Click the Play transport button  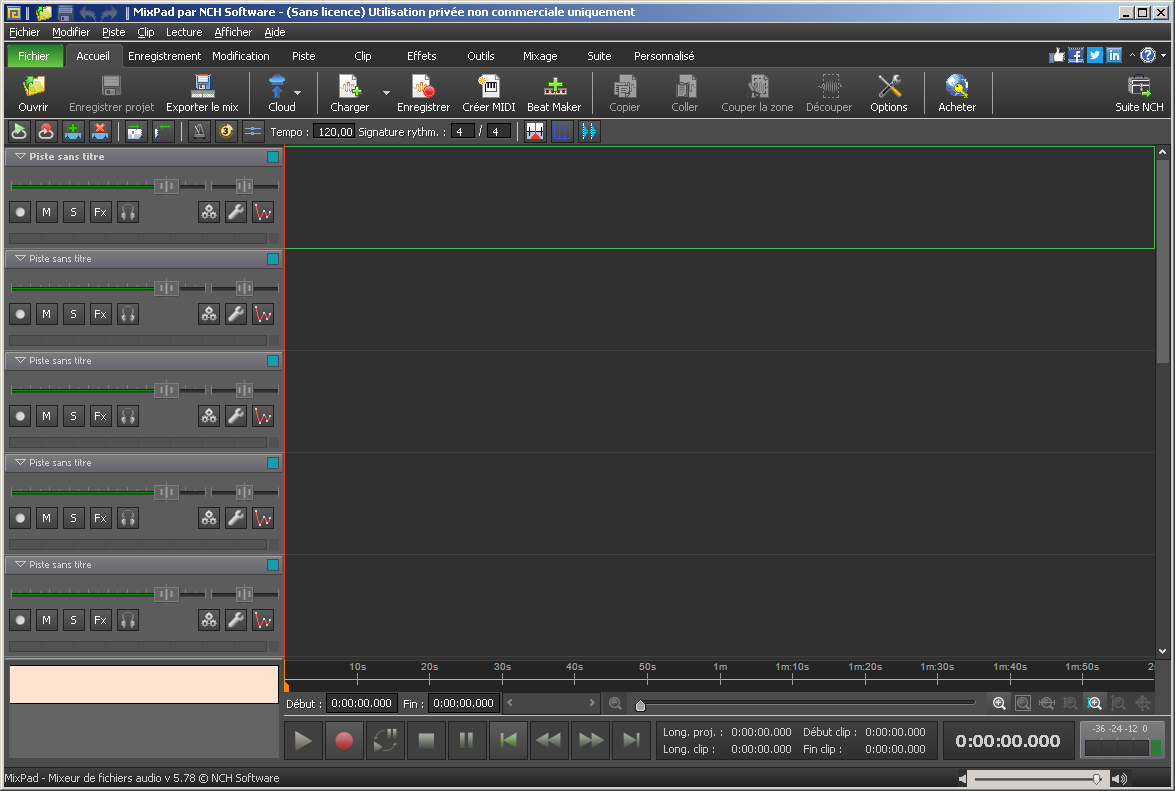[x=303, y=741]
